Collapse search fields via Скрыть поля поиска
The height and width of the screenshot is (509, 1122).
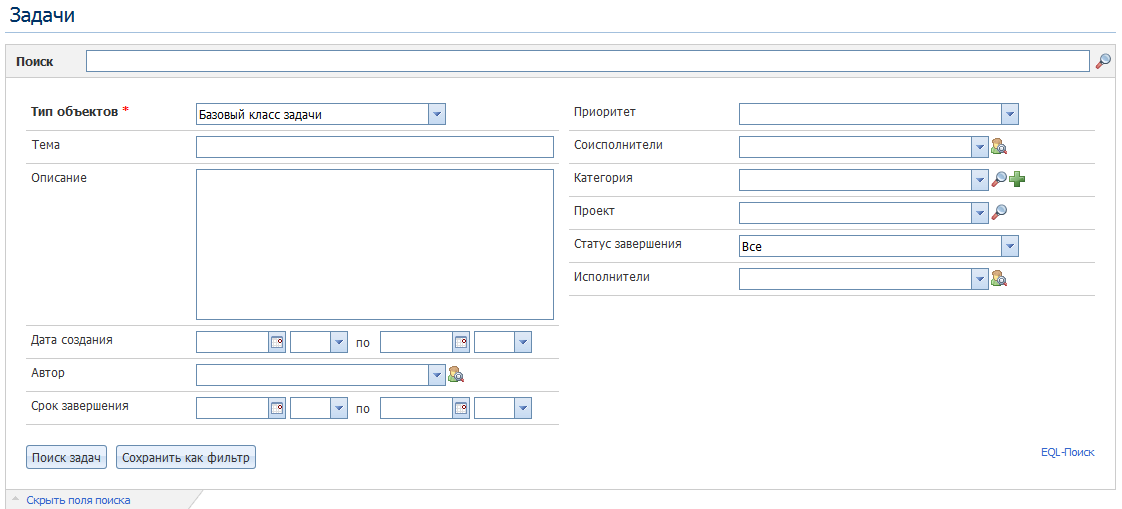(x=78, y=500)
